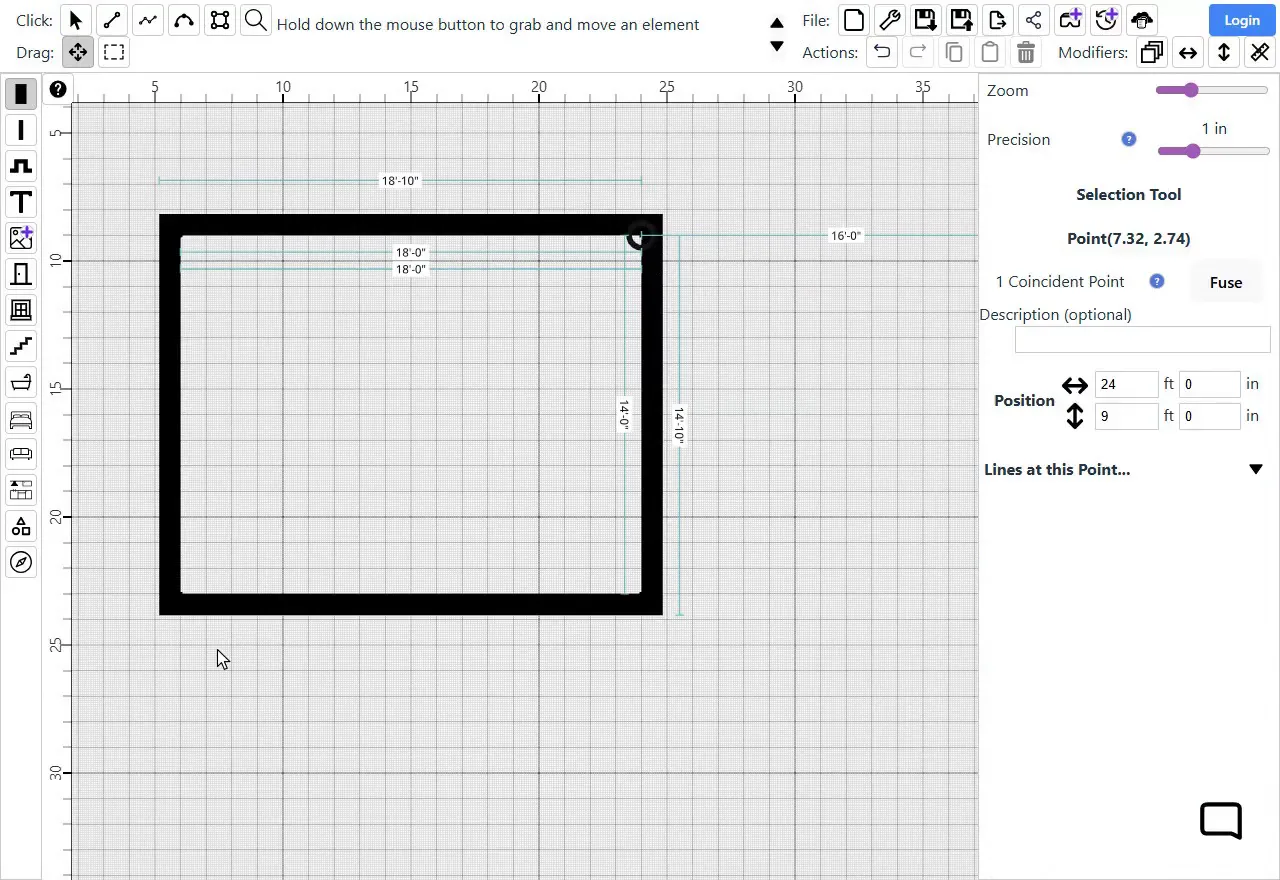Screen dimensions: 1280x880
Task: Open the kitchen cabinets tool
Action: (21, 490)
